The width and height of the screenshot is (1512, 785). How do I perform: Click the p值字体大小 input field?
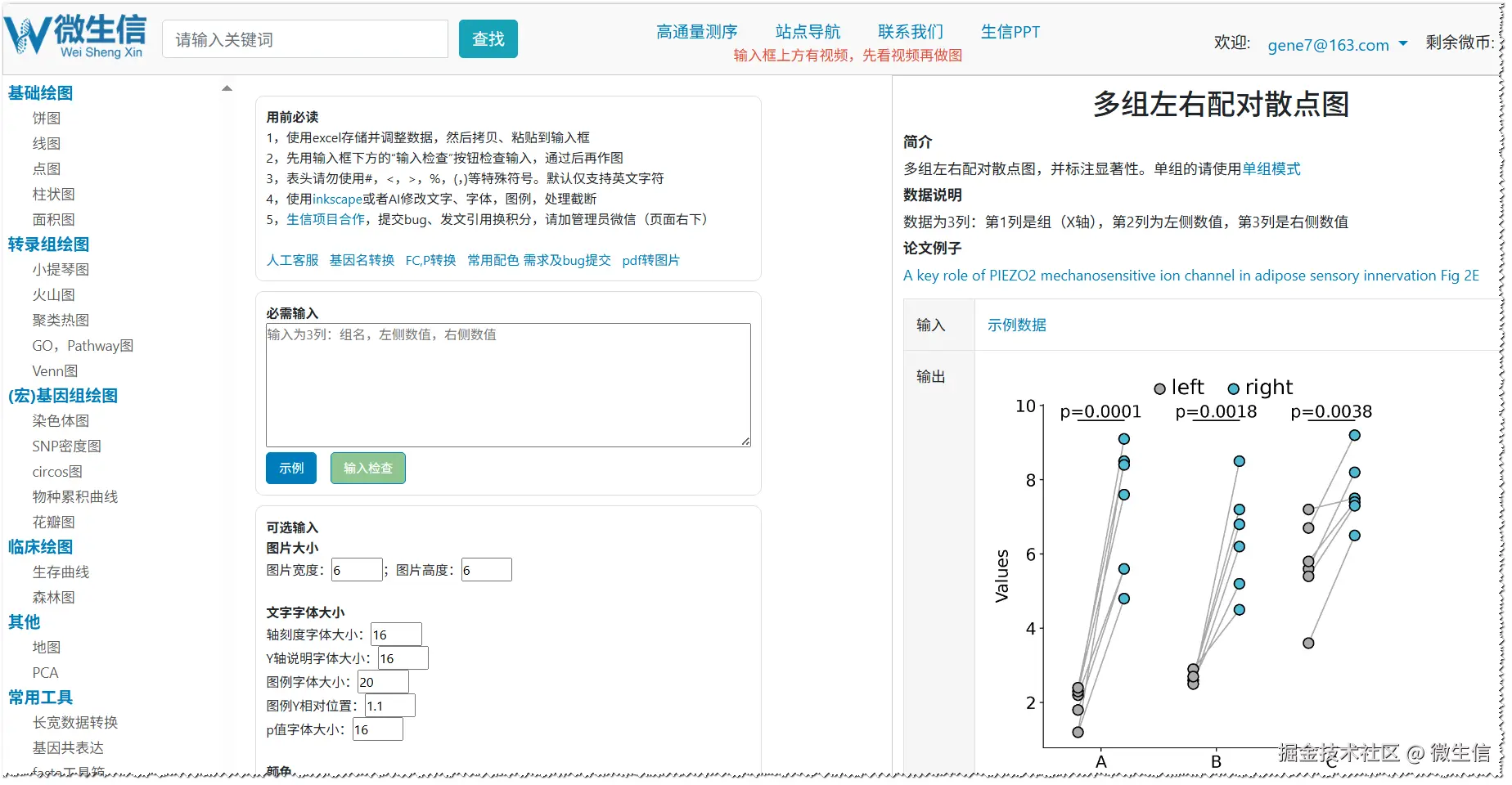coord(378,729)
